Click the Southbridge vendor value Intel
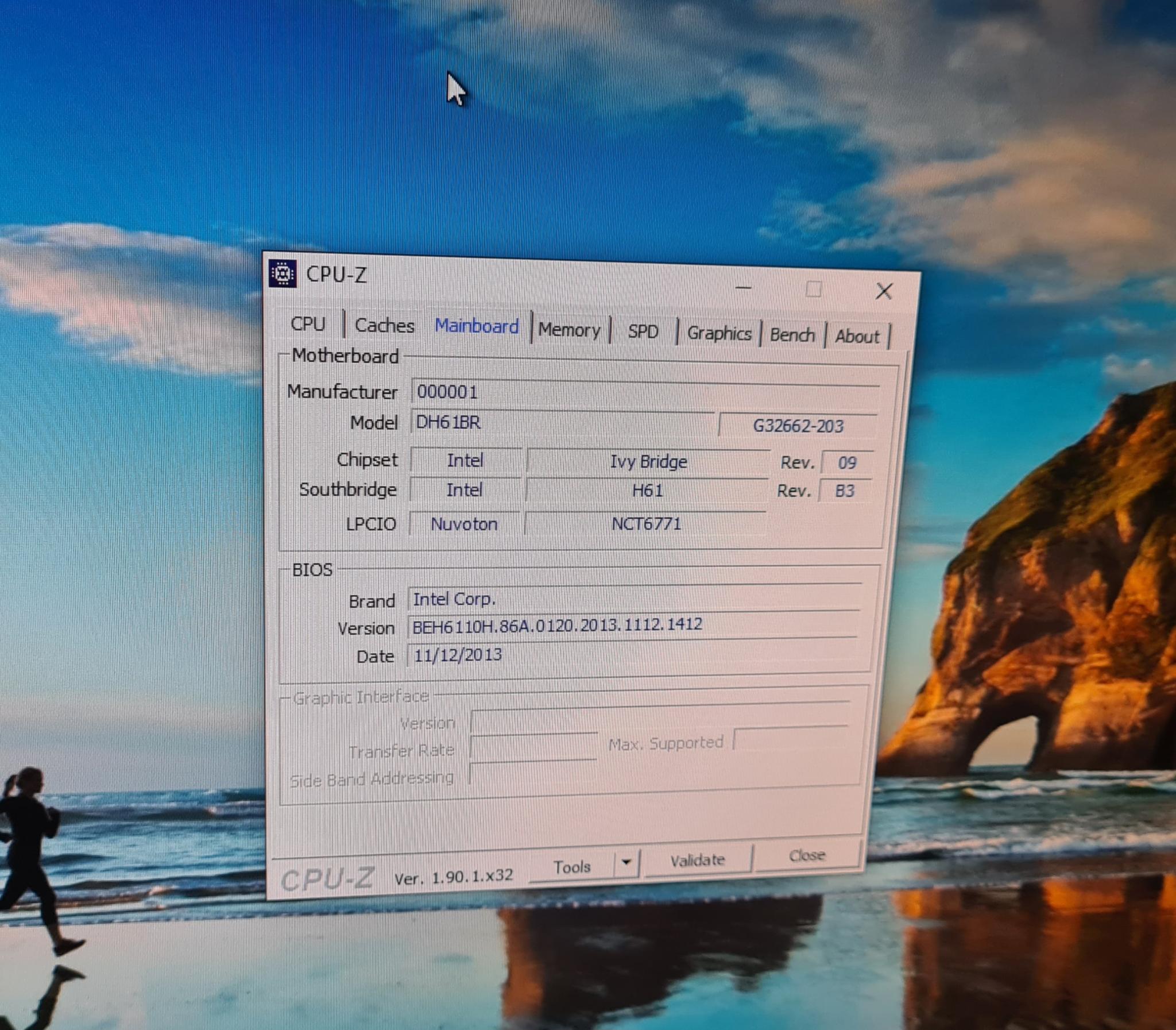This screenshot has height=1030, width=1176. [464, 489]
